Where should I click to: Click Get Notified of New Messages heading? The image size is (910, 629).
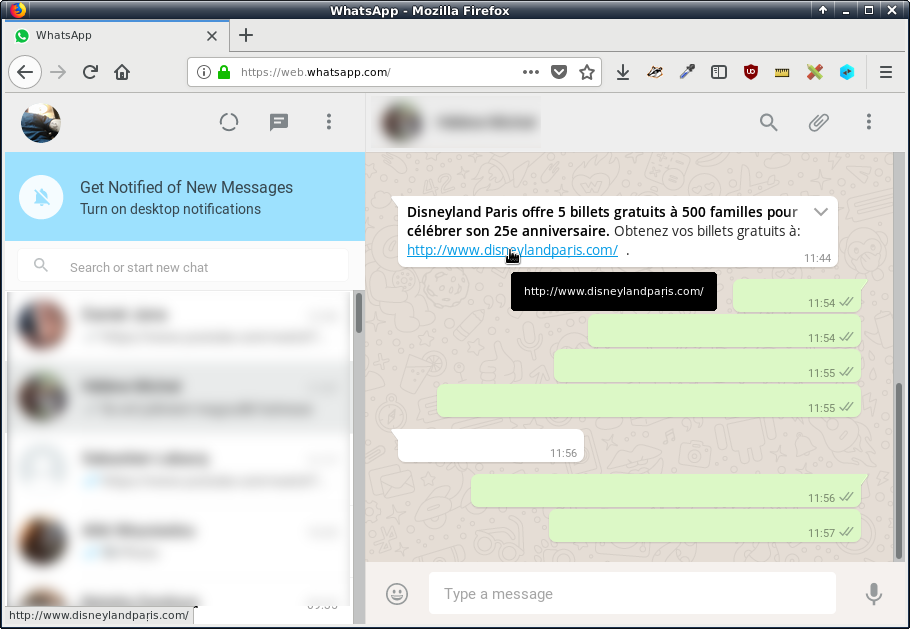(186, 187)
